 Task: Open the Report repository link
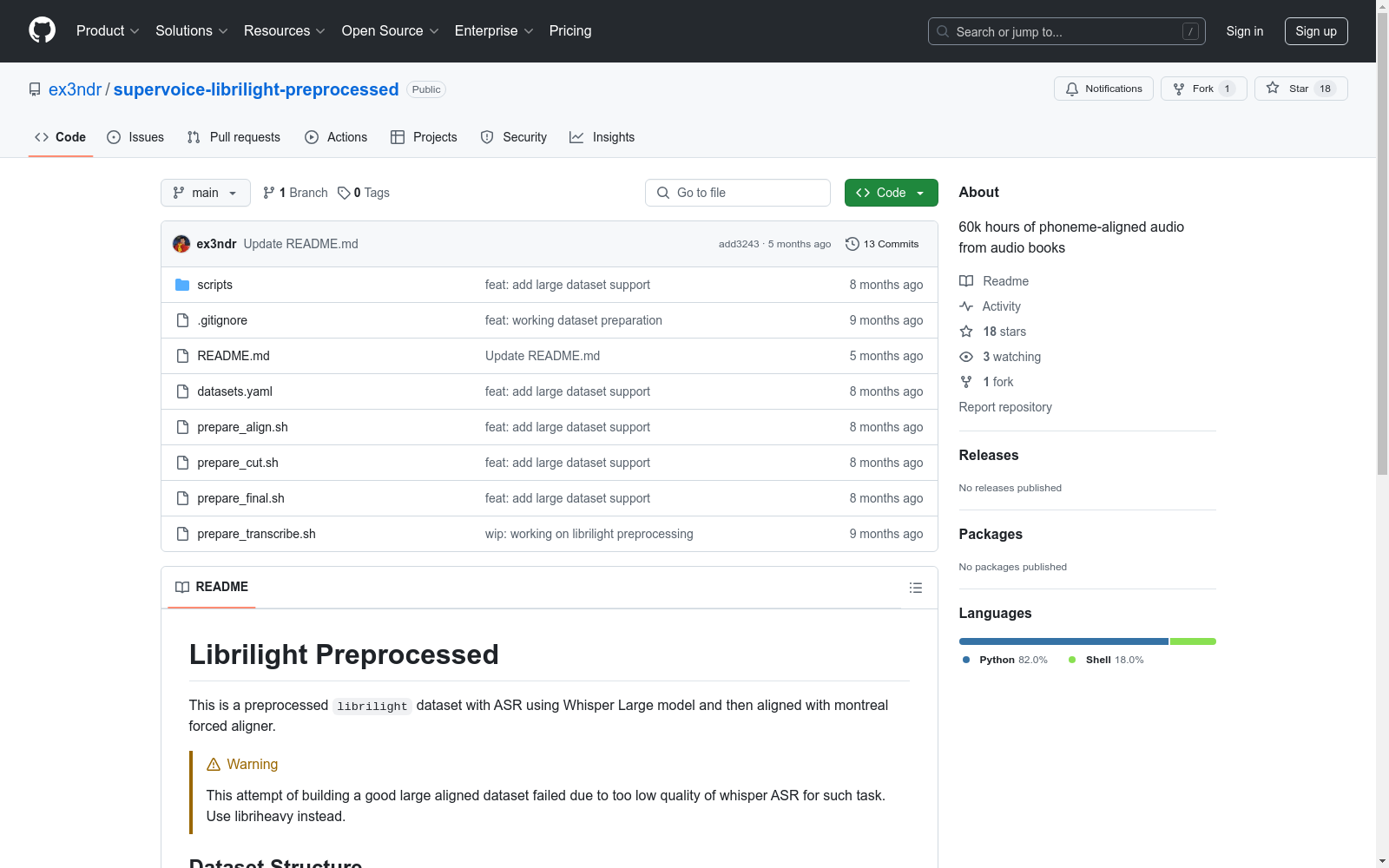(x=1005, y=407)
